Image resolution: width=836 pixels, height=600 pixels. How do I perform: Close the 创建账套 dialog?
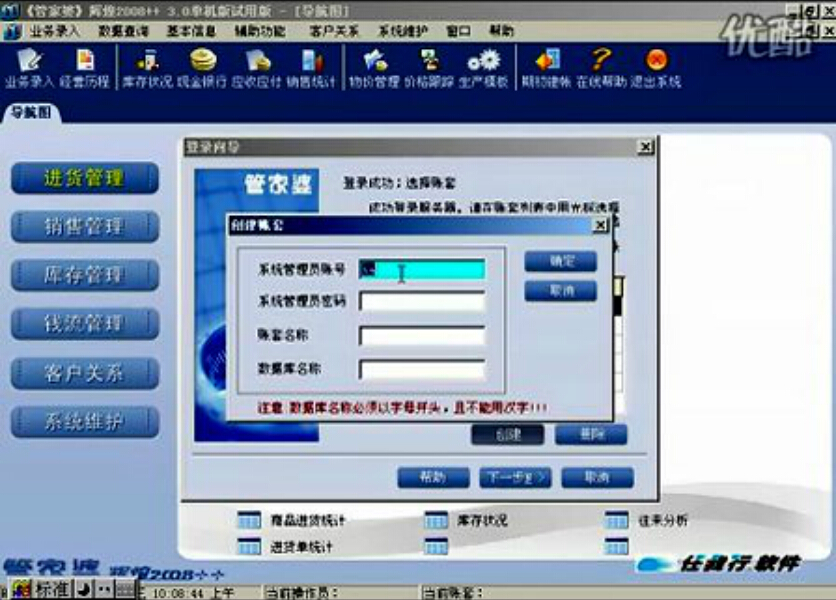(x=601, y=226)
